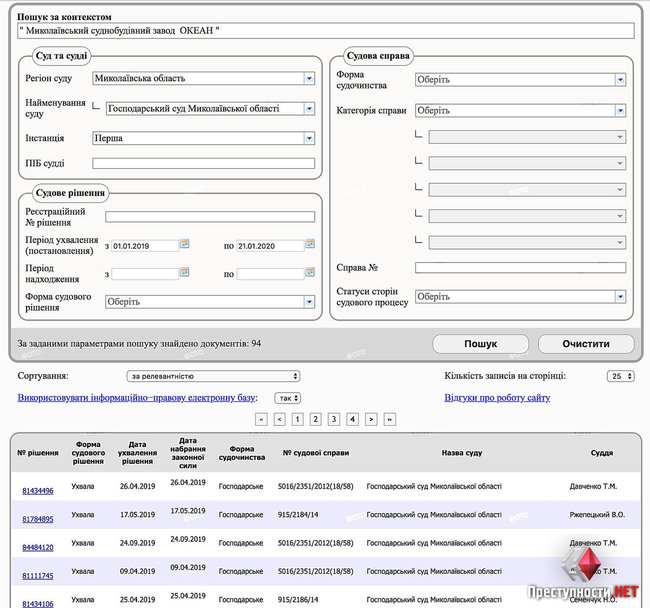Screen dimensions: 650x608
Task: Click the Пошук button
Action: 480,344
